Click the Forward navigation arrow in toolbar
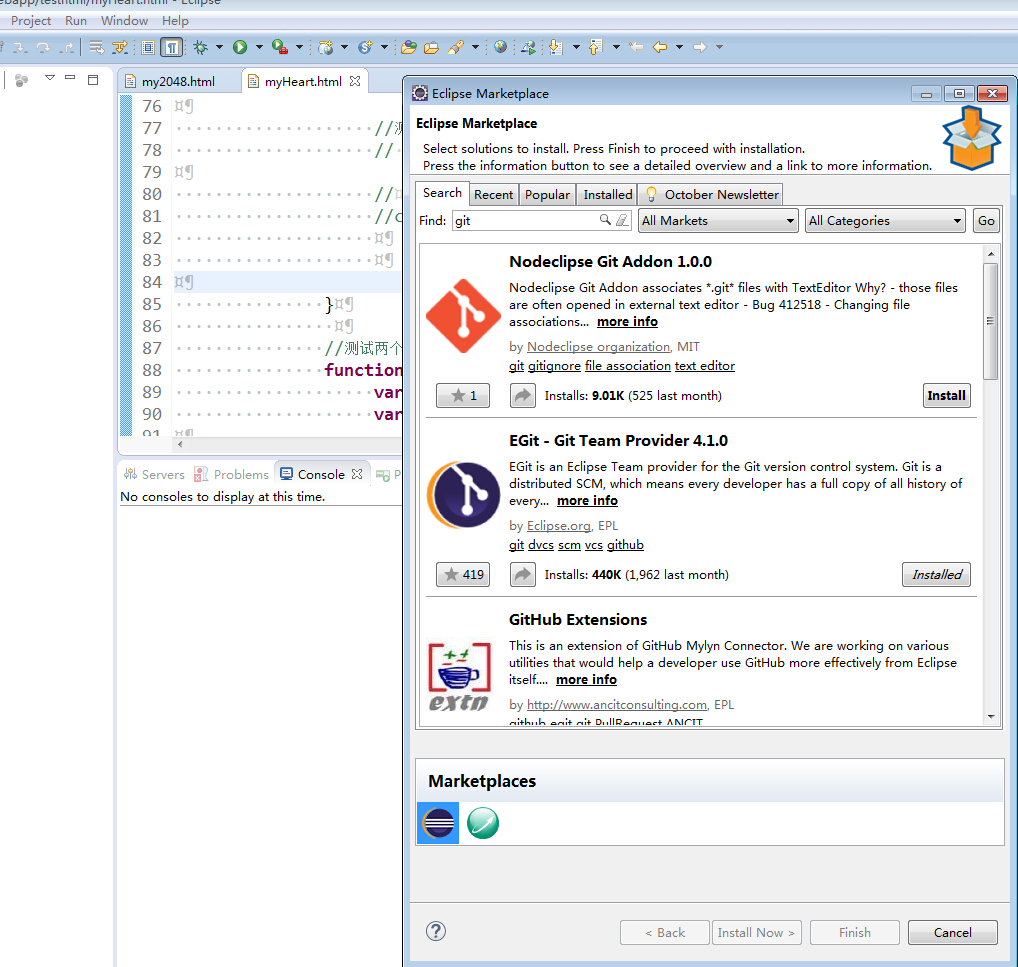This screenshot has height=967, width=1018. pyautogui.click(x=699, y=47)
